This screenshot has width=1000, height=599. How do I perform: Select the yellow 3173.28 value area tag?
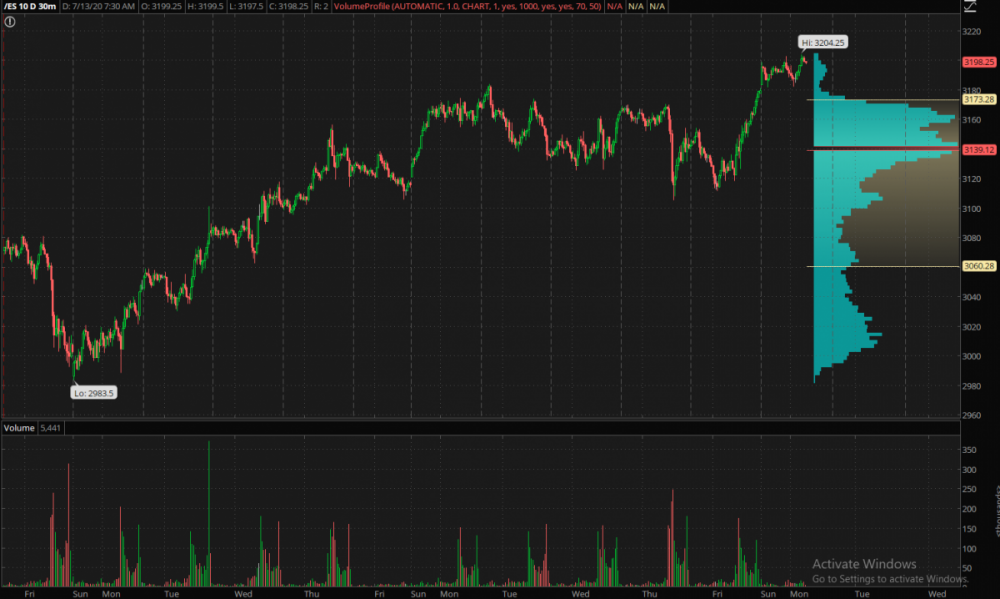(978, 100)
